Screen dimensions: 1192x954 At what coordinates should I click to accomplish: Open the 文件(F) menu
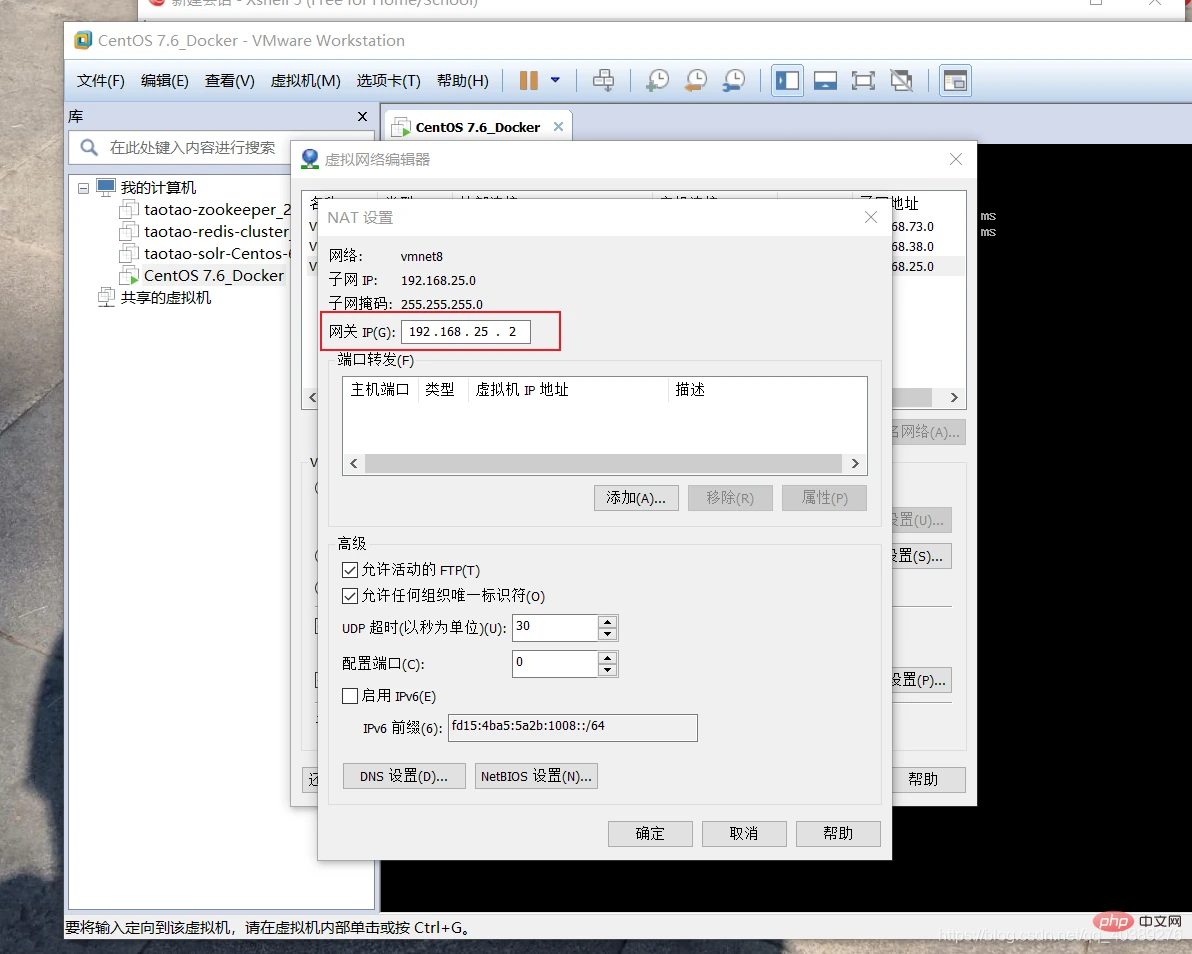(x=100, y=81)
